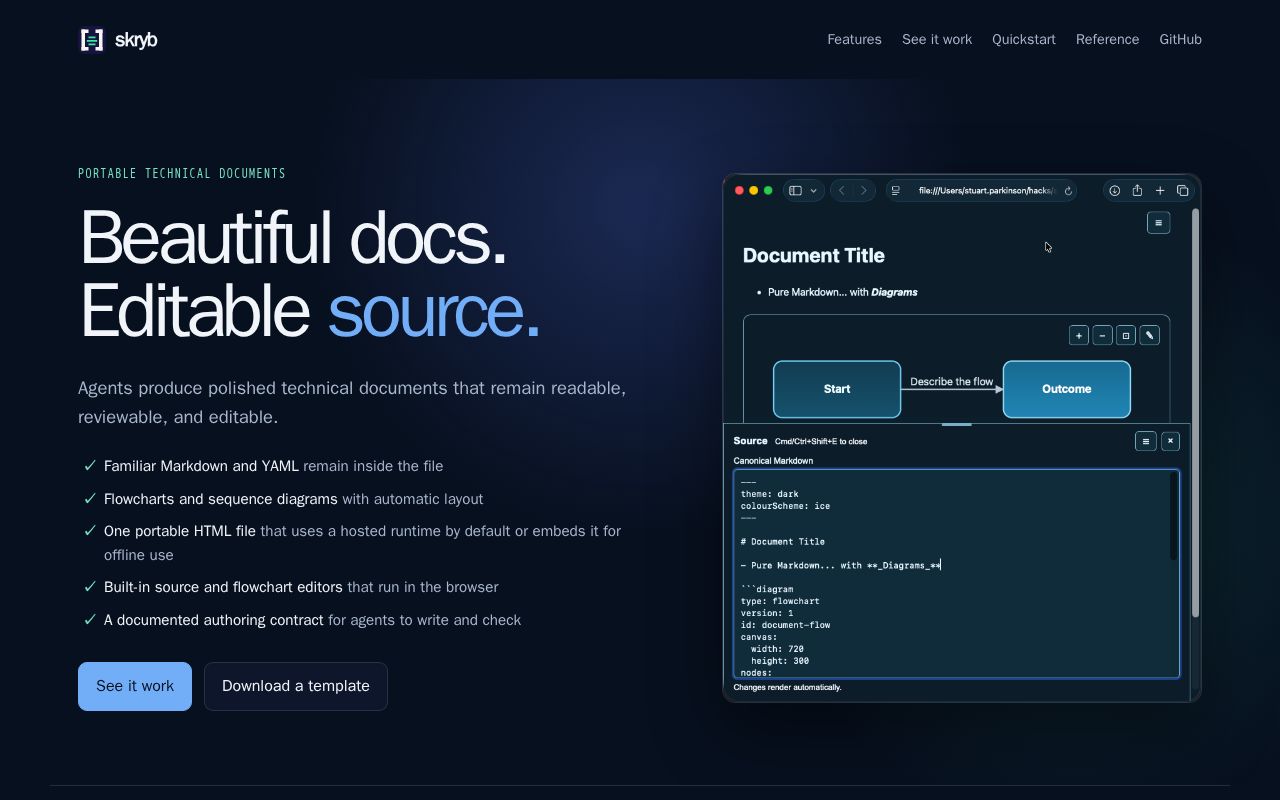1280x800 pixels.
Task: Click the diagram edit pencil icon
Action: coord(1150,336)
